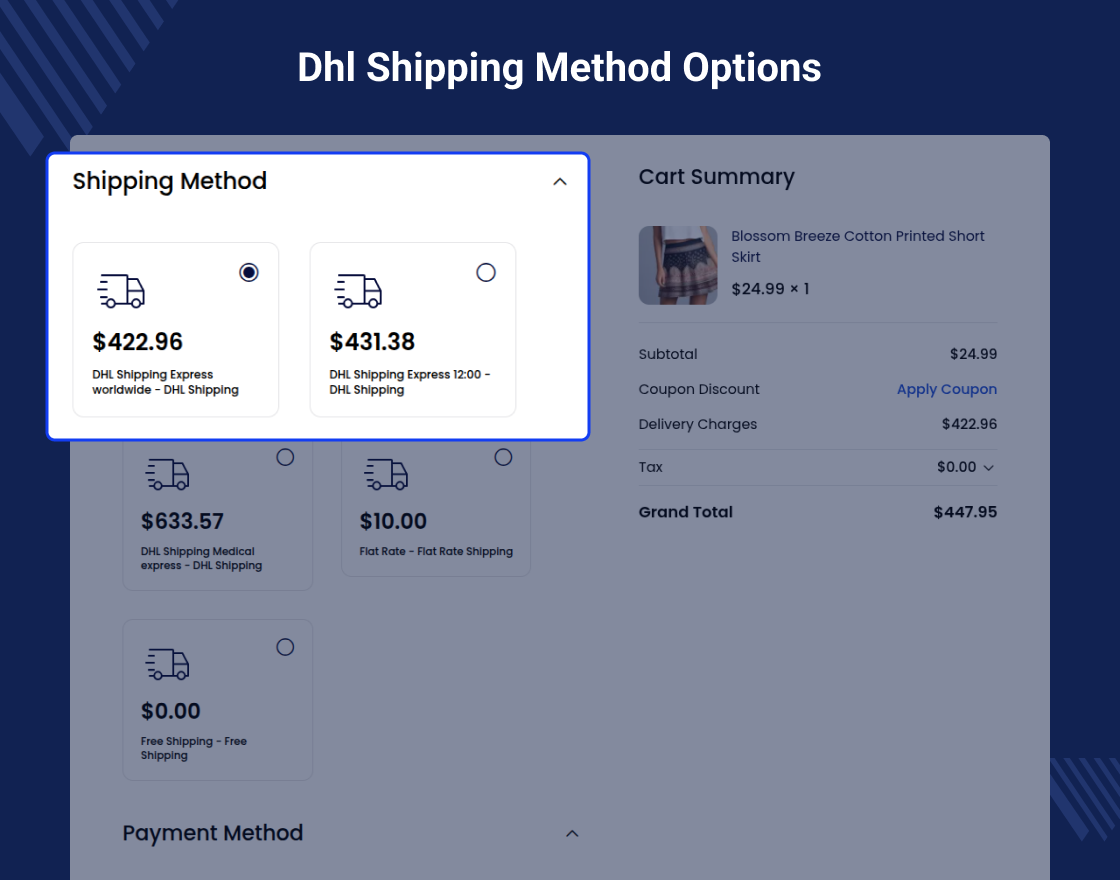
Task: Click the Apply Coupon link
Action: point(946,389)
